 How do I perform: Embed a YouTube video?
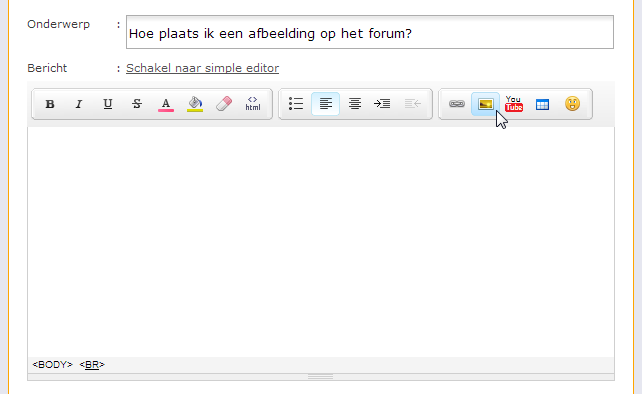pyautogui.click(x=514, y=104)
